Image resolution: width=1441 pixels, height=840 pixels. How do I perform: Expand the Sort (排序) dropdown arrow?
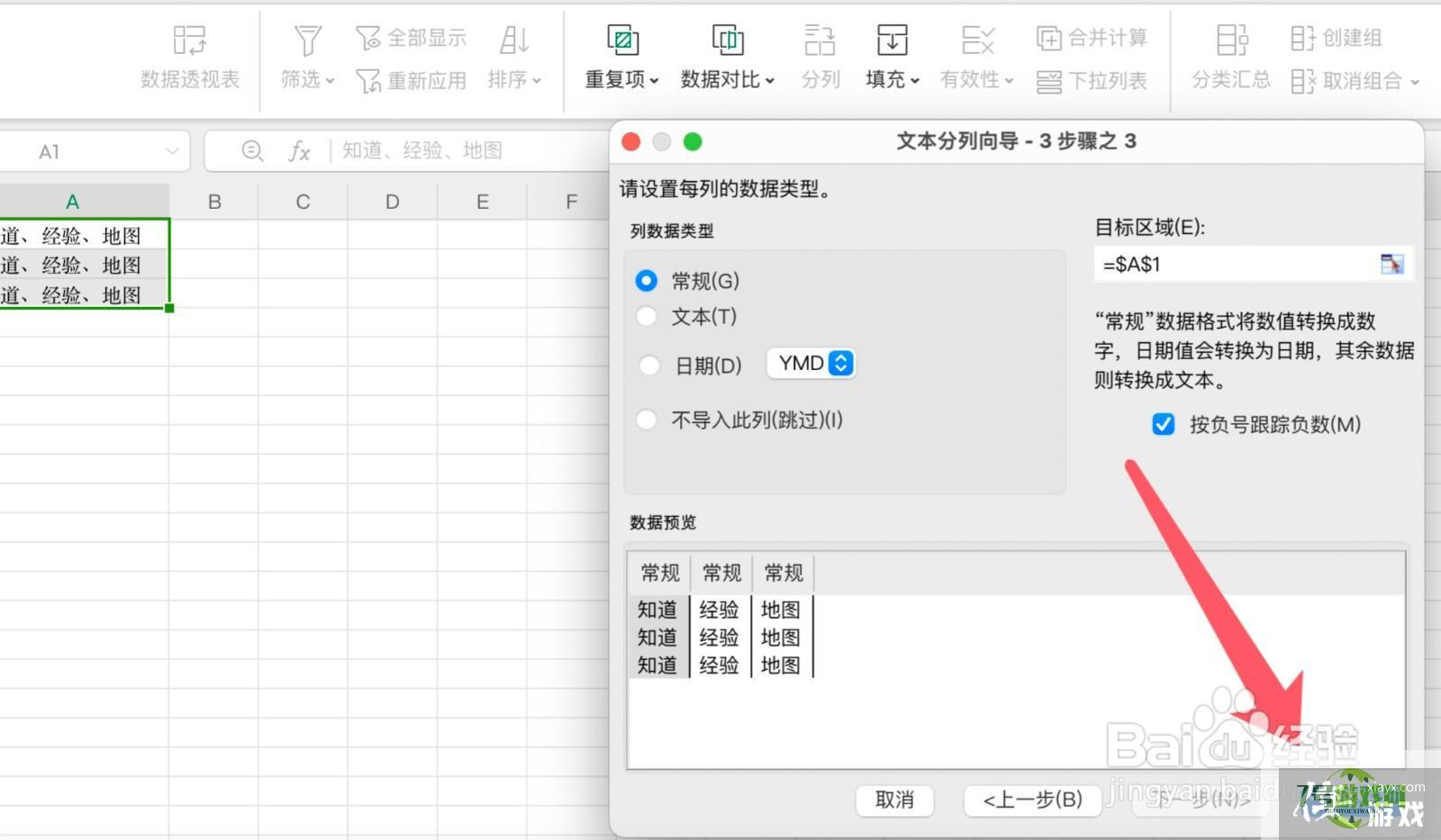pos(537,81)
